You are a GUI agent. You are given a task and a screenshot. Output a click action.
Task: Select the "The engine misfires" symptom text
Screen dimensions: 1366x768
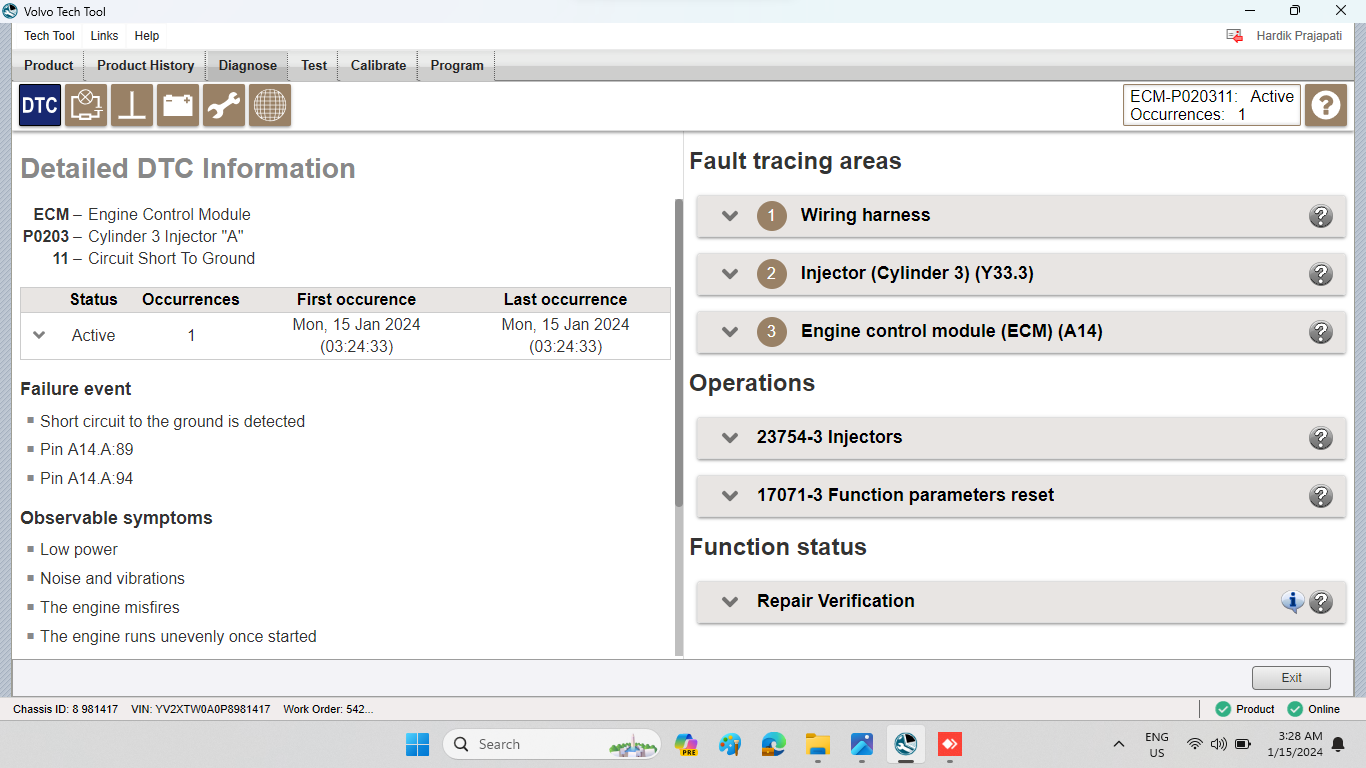110,607
